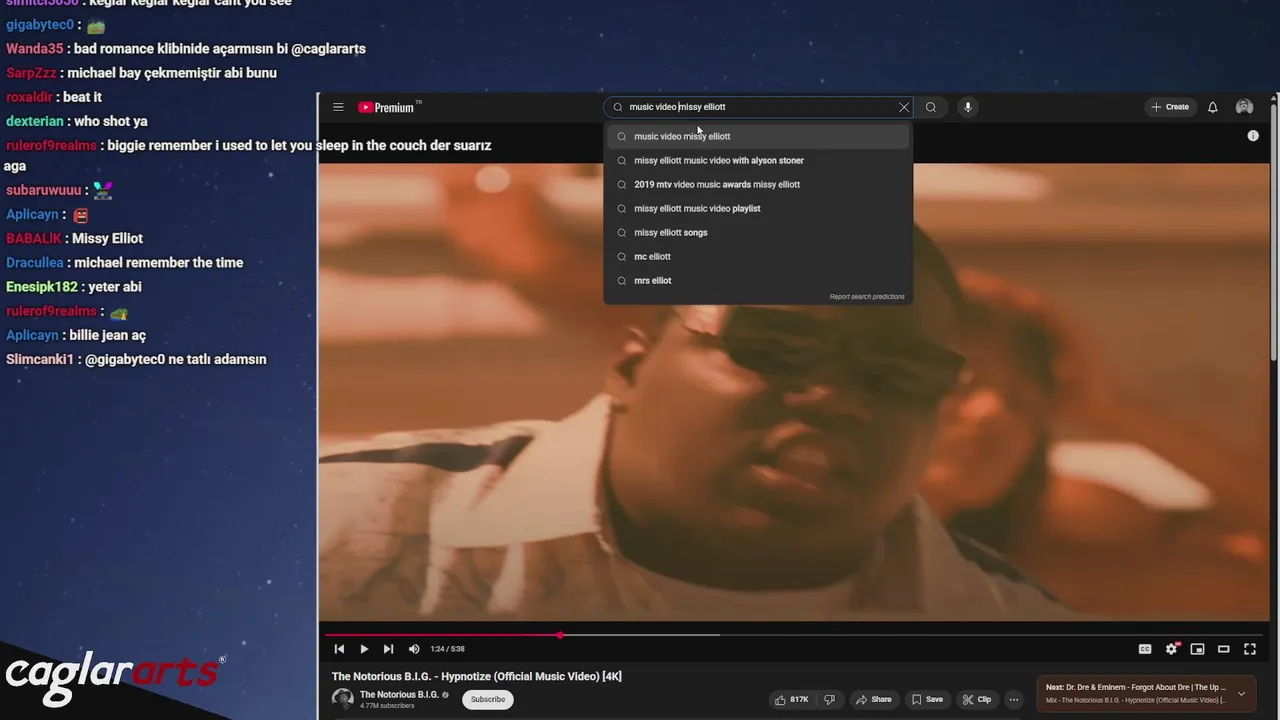
Task: Subscribe to The Notorious B.I.G.
Action: tap(488, 699)
